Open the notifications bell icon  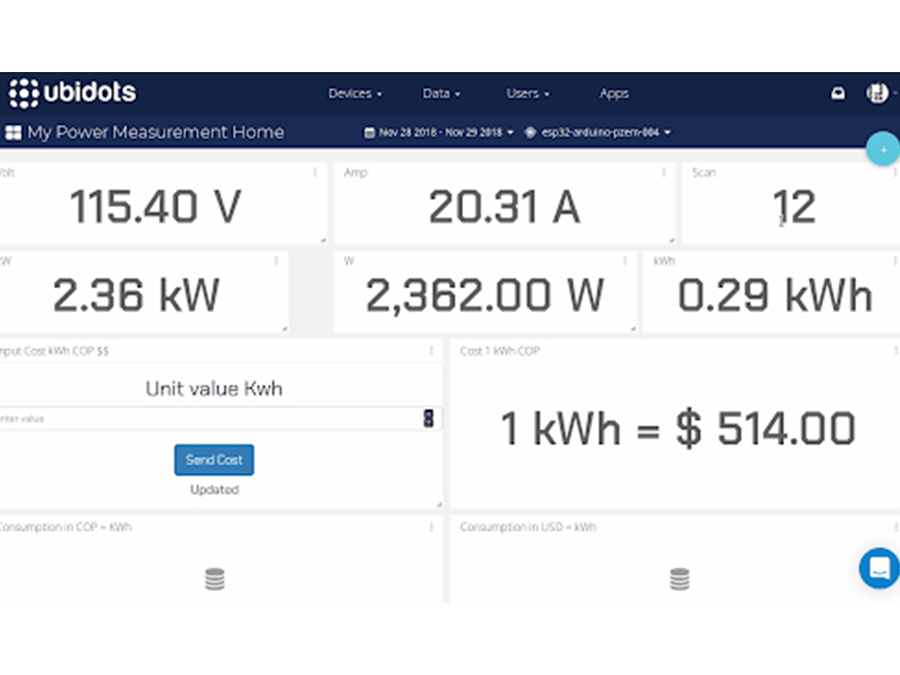tap(838, 93)
